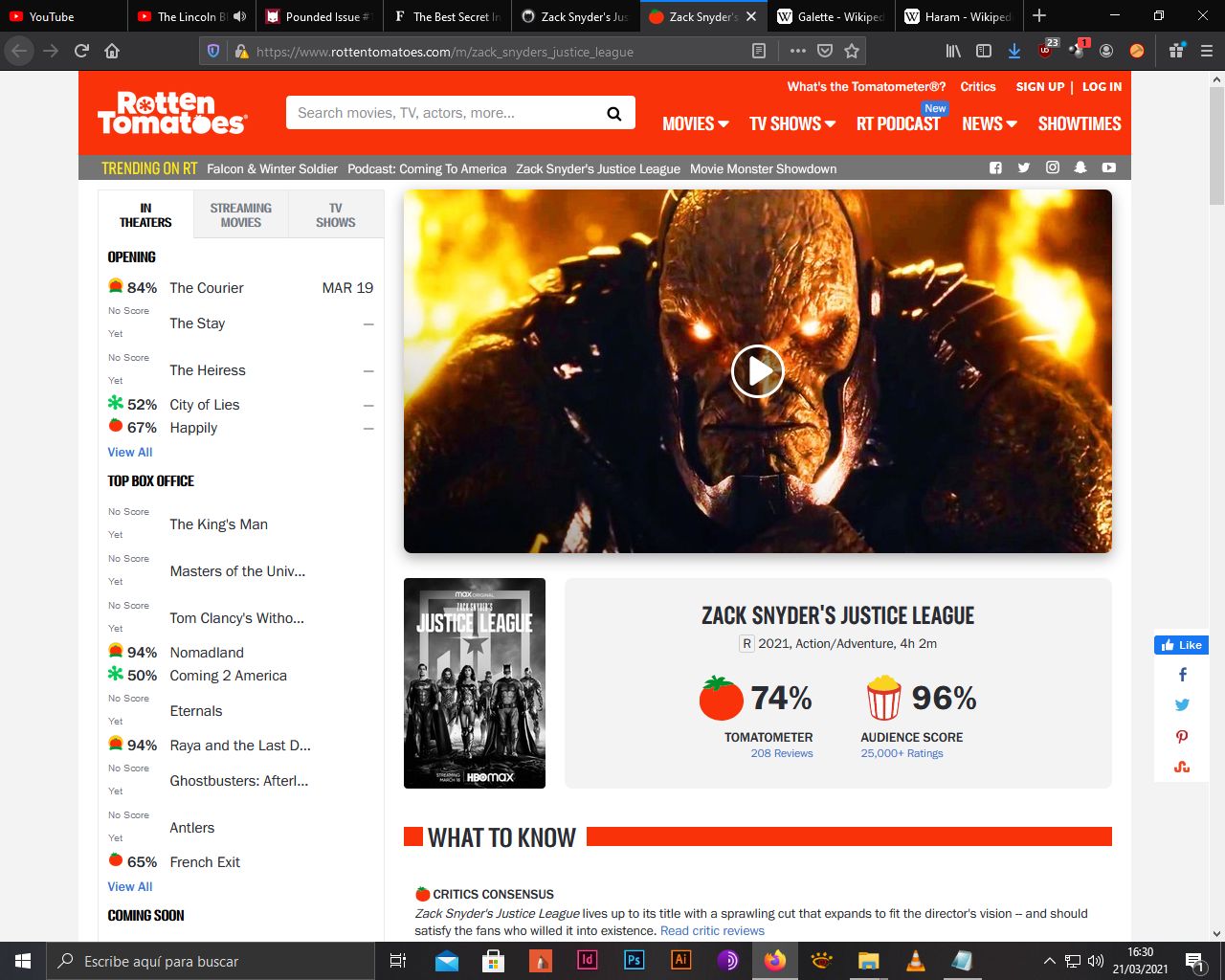This screenshot has width=1225, height=980.
Task: Open Critics link in header
Action: click(x=978, y=86)
